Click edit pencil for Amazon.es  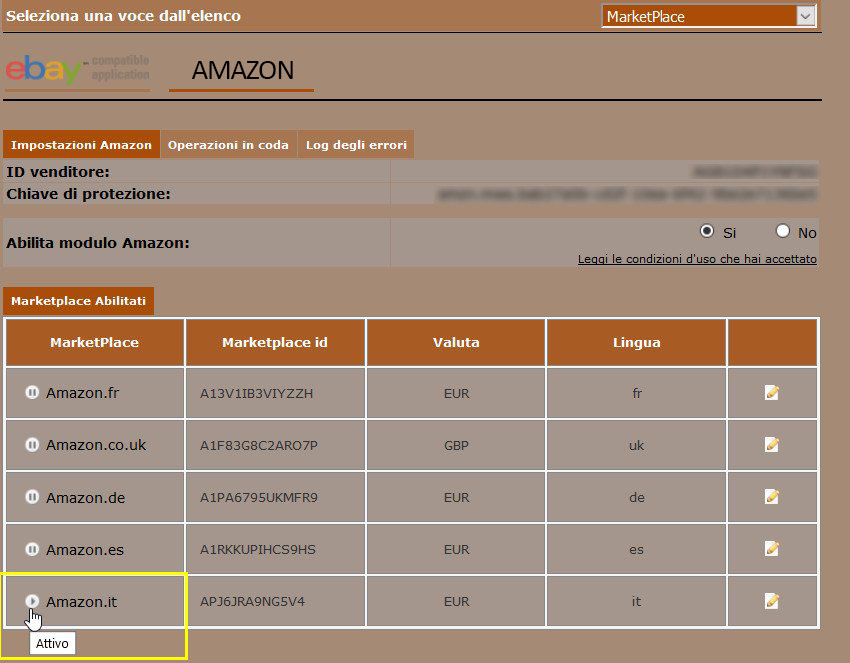pyautogui.click(x=771, y=549)
